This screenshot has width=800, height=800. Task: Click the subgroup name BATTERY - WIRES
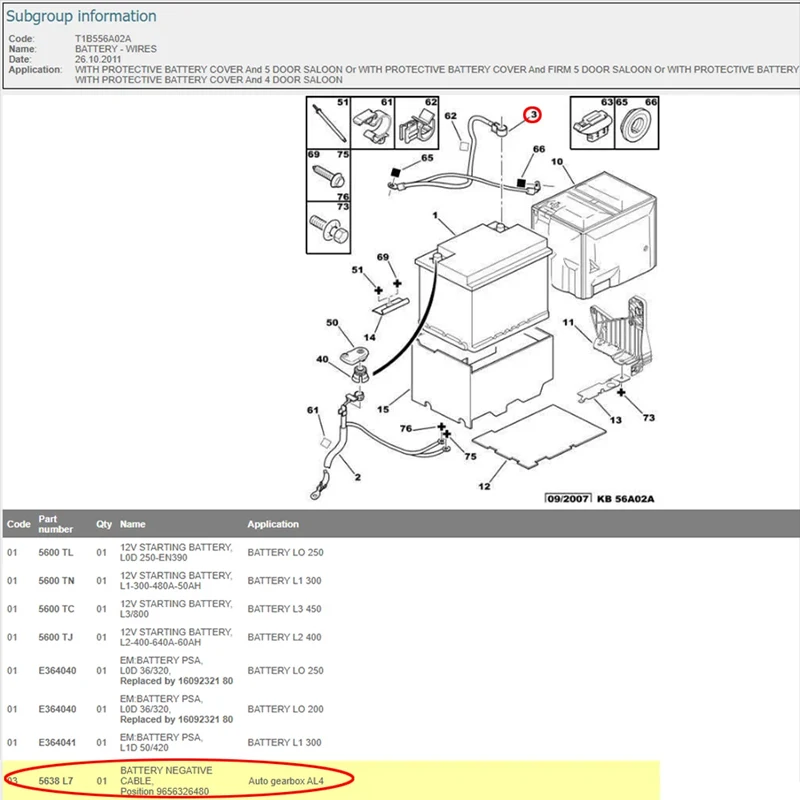click(x=116, y=49)
